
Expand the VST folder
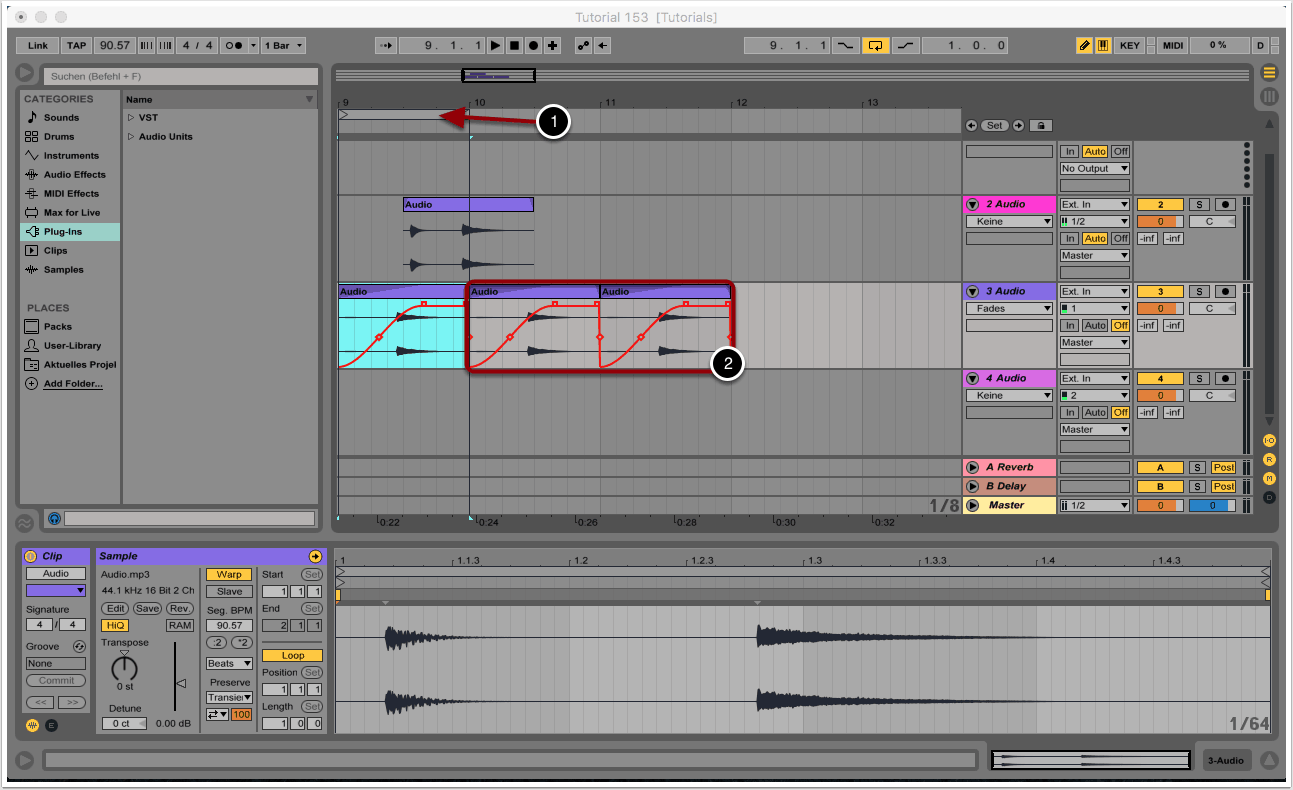pos(131,118)
